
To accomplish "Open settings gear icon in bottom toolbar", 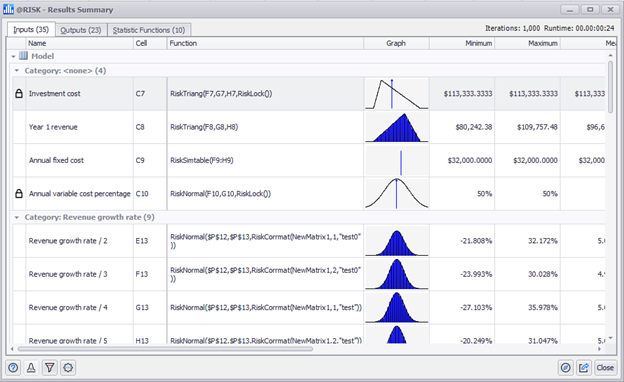I will [x=68, y=368].
